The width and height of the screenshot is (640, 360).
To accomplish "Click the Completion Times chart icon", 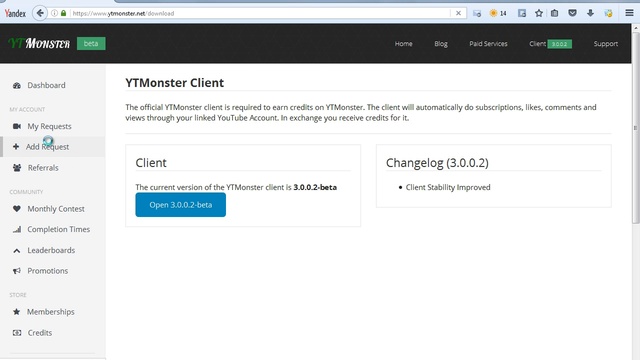I will (x=17, y=229).
